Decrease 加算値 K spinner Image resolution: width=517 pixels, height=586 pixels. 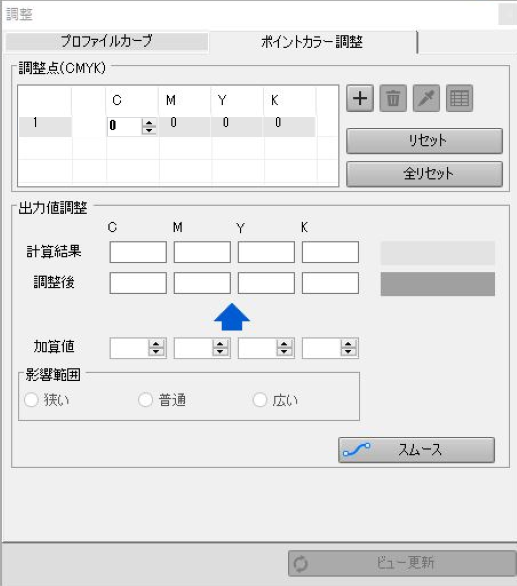(x=348, y=352)
